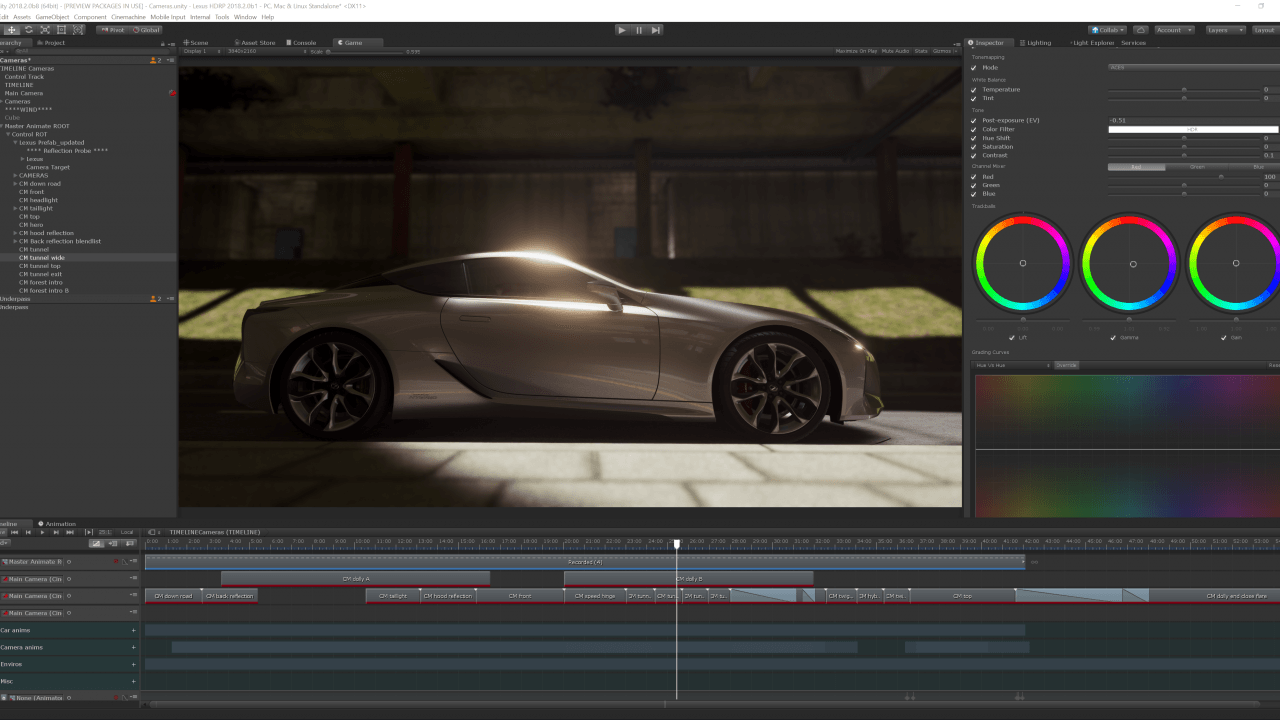Toggle the Color Filter override checkbox
The image size is (1280, 720).
(974, 130)
